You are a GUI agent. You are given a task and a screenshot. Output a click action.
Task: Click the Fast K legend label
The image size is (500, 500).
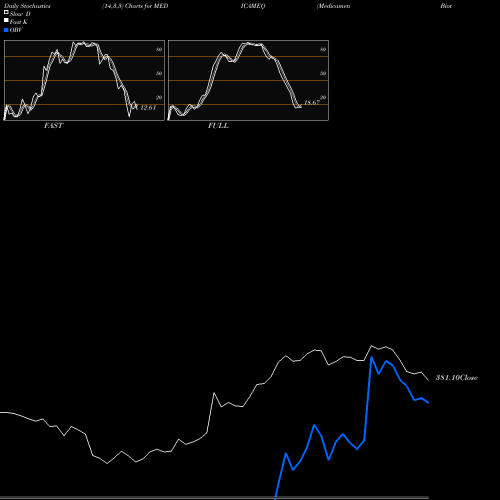coord(19,22)
